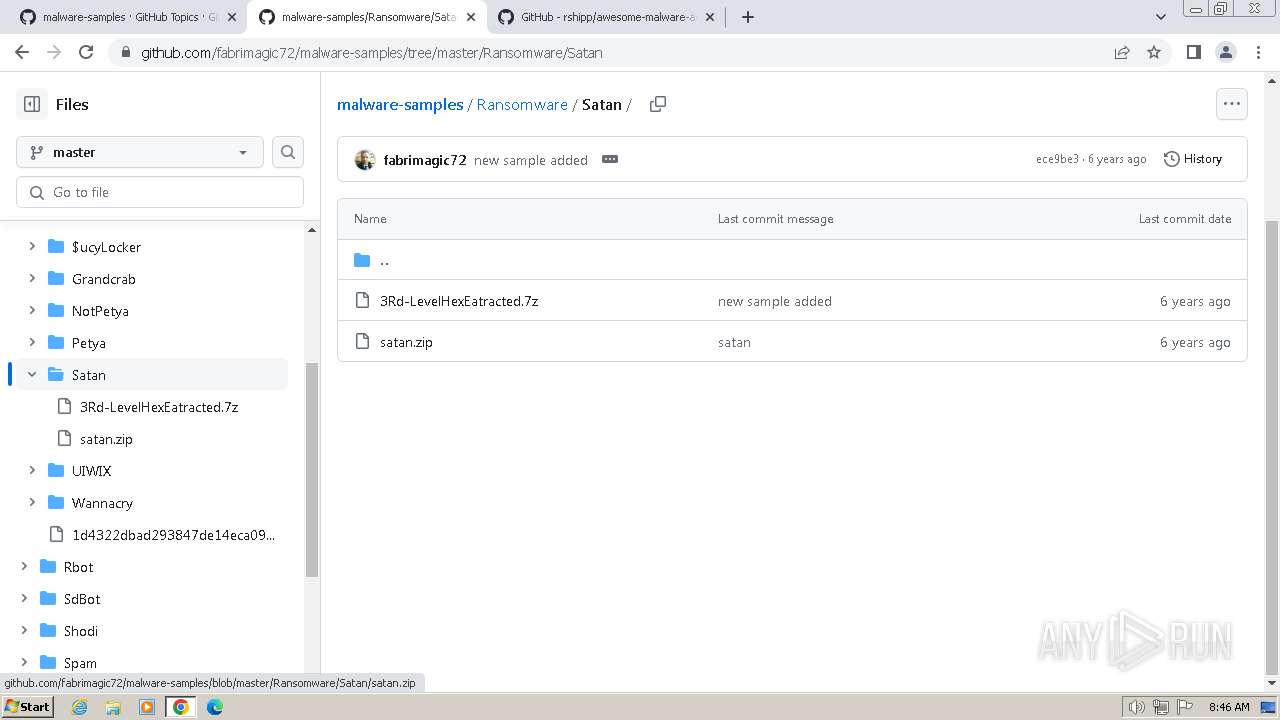This screenshot has width=1280, height=720.
Task: Open 3Rd-LevelHexEatracted.7z in the file list
Action: 459,301
